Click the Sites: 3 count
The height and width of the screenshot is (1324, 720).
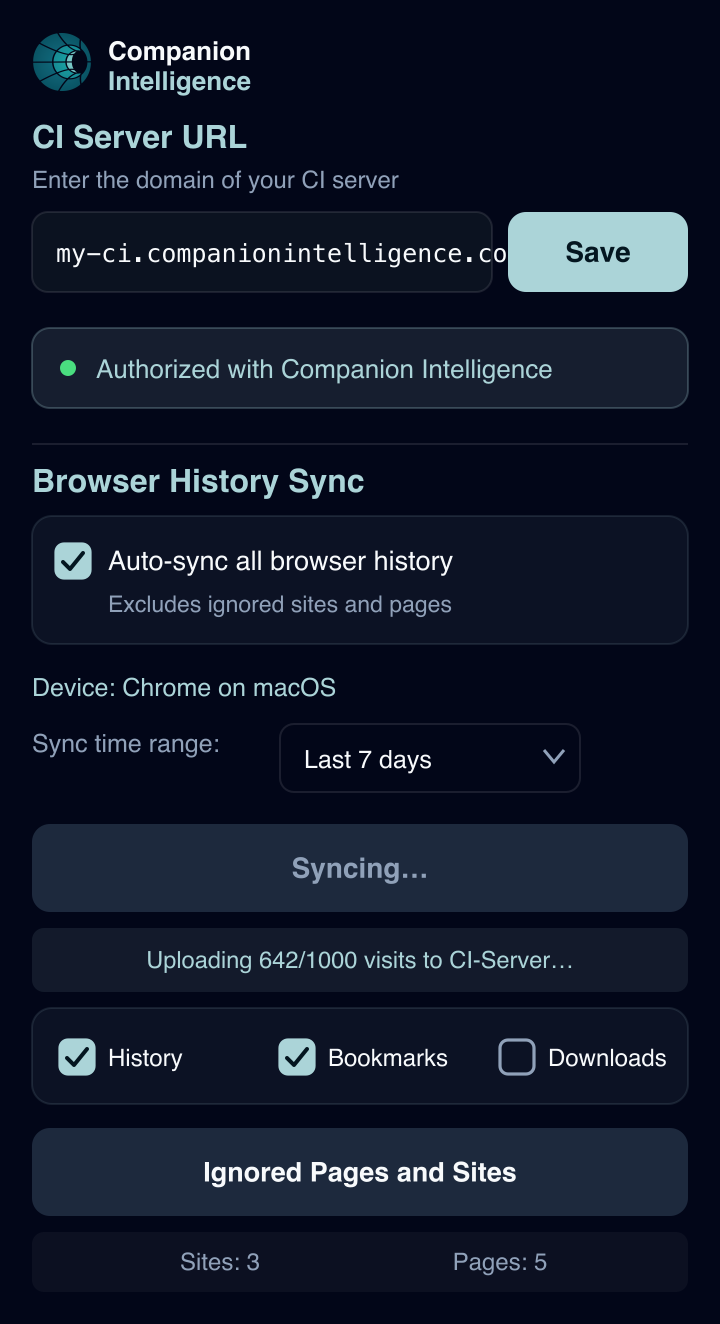[x=220, y=1262]
